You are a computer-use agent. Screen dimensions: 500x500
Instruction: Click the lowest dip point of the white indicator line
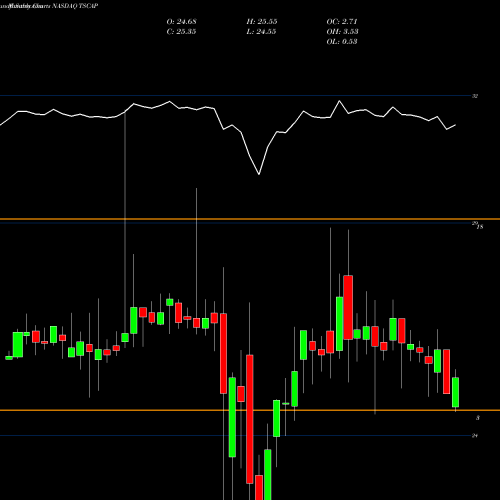coord(259,174)
